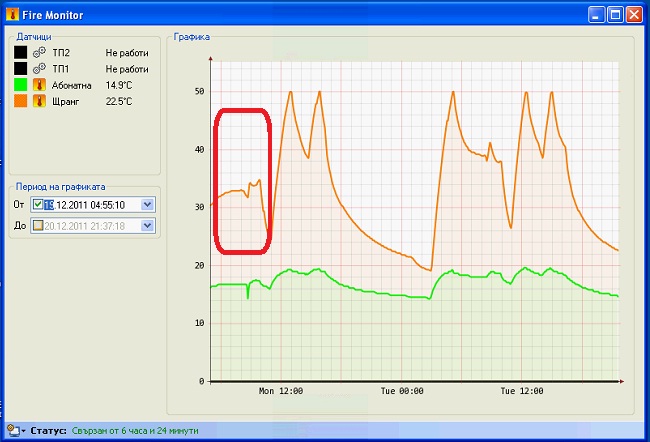Click the Щранг thermometer icon
This screenshot has height=442, width=650.
41,101
